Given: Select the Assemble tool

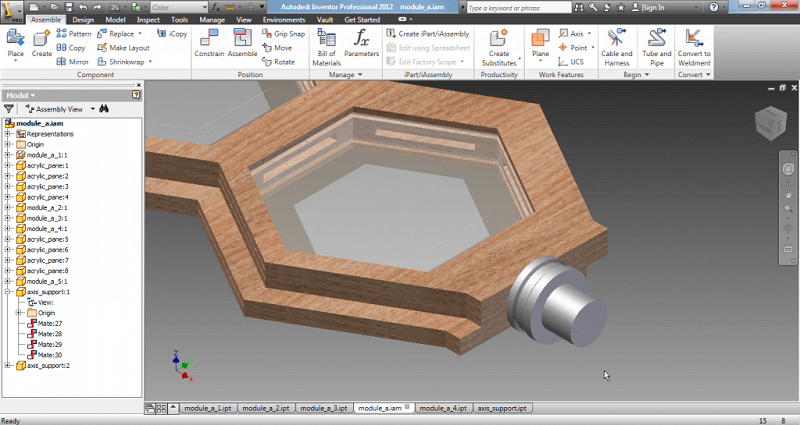Looking at the screenshot, I should click(x=242, y=43).
